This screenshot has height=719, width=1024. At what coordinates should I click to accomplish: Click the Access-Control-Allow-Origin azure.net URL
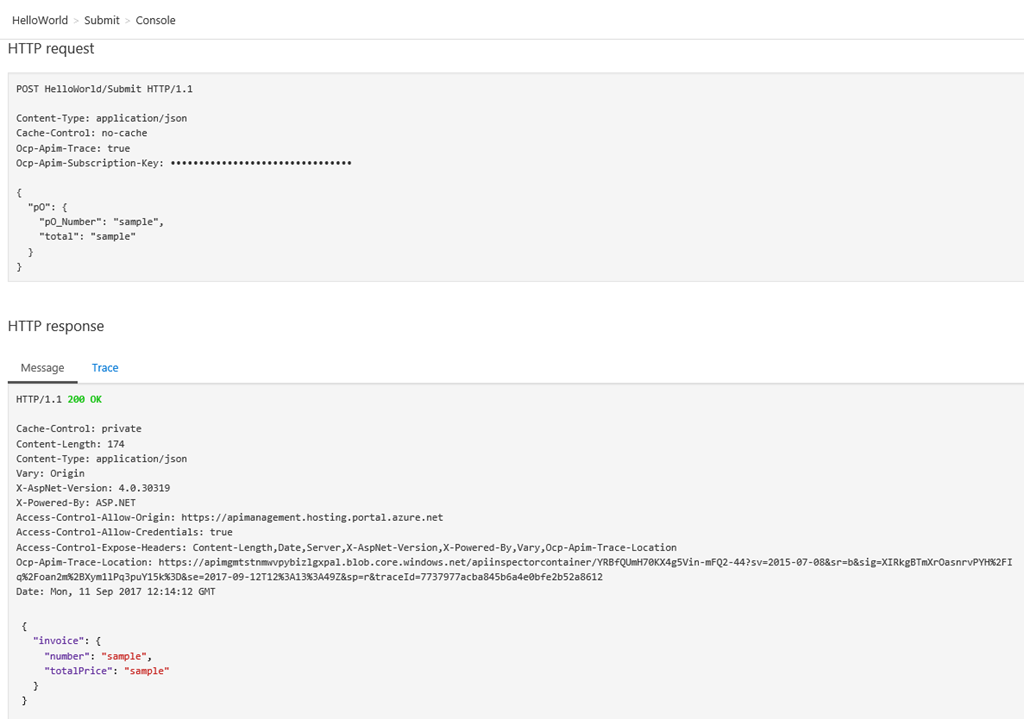pyautogui.click(x=312, y=517)
